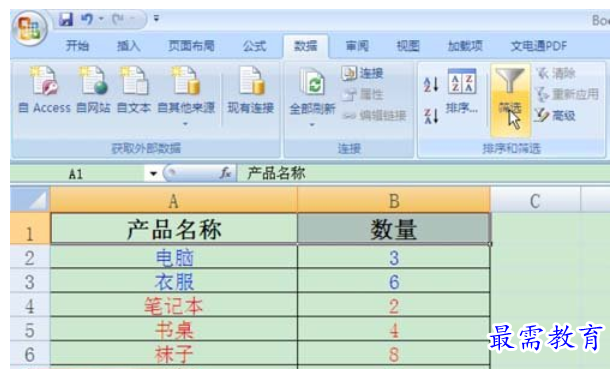
Task: Open 高级 advanced filter options
Action: tap(555, 115)
